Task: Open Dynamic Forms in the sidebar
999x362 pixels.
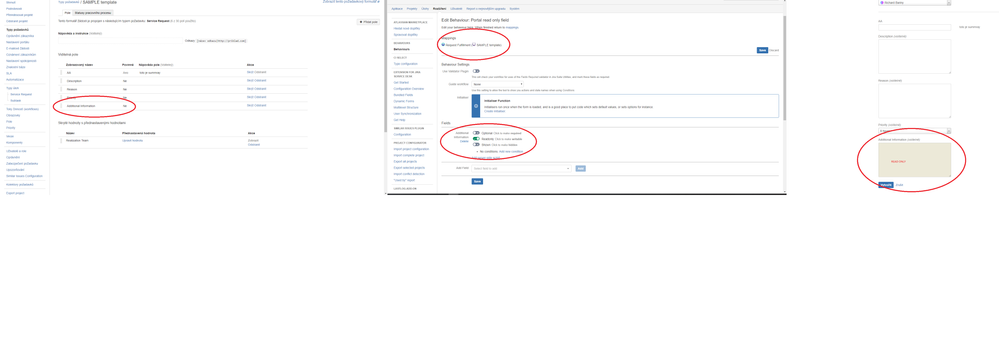Action: pos(403,101)
